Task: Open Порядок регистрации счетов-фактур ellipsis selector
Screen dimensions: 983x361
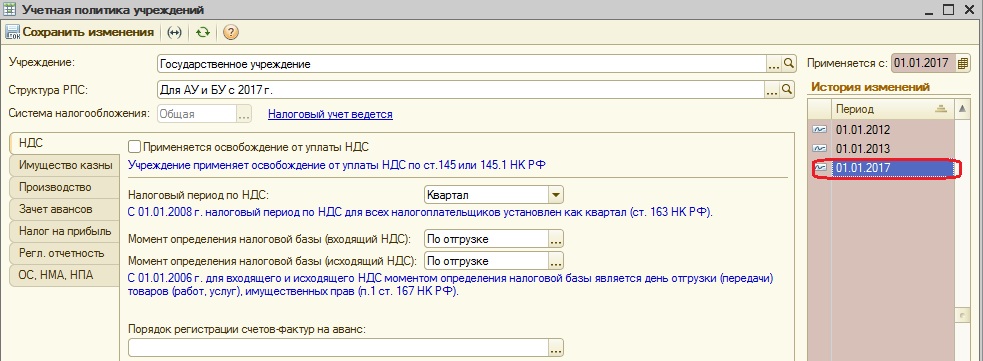Action: coord(556,347)
